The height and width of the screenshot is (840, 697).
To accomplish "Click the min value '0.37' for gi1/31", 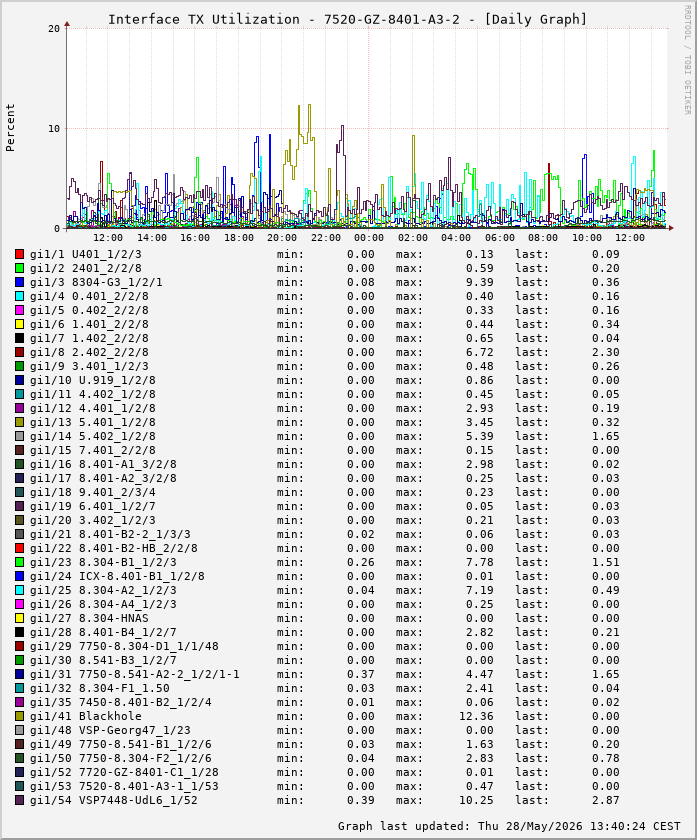I will click(x=361, y=674).
